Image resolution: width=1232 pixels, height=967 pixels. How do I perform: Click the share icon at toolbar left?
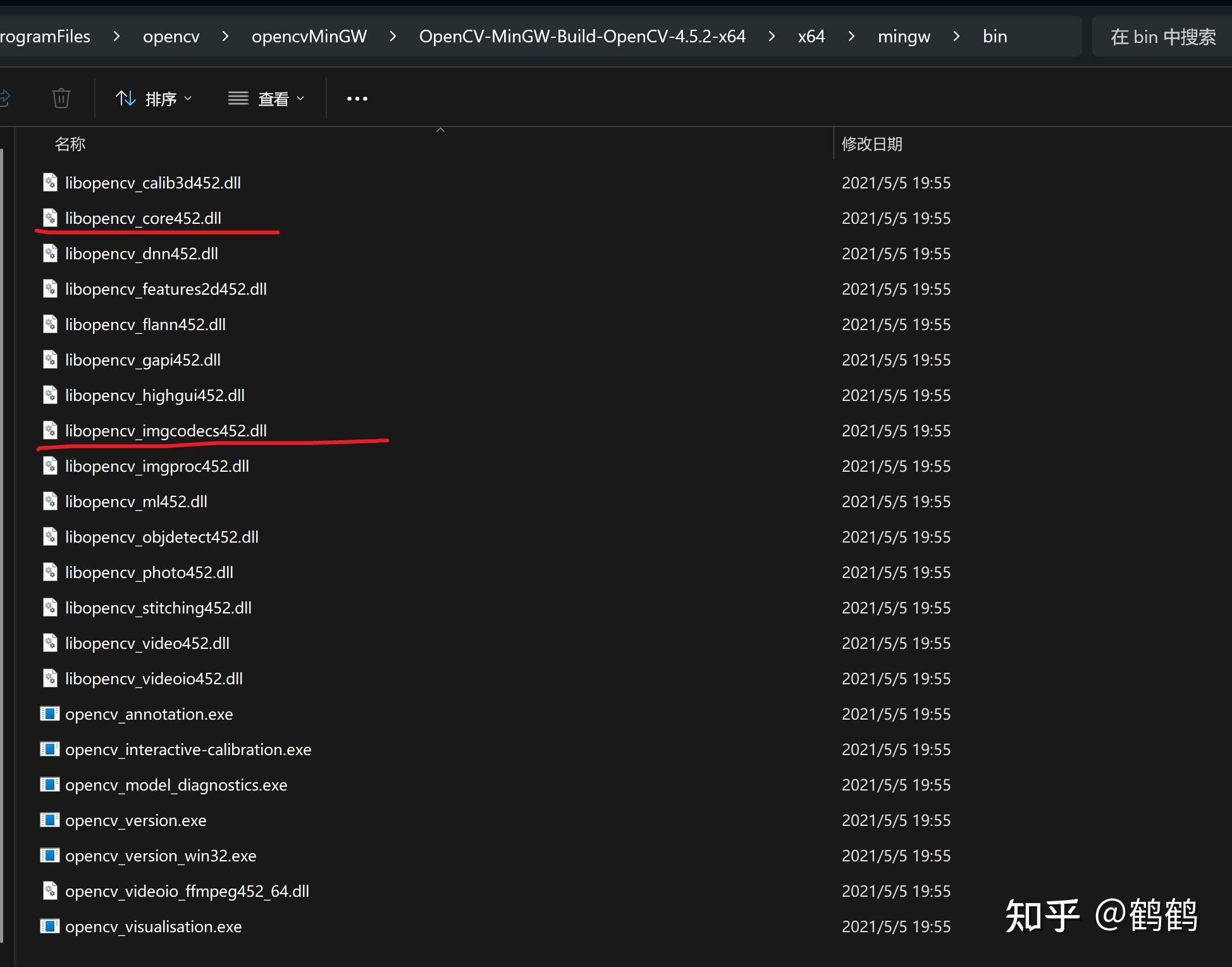click(5, 99)
